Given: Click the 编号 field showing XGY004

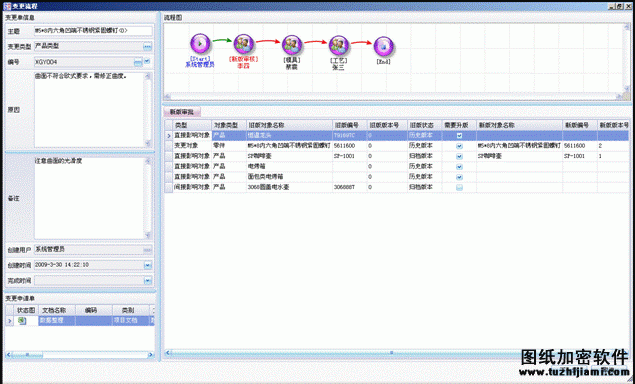Looking at the screenshot, I should pyautogui.click(x=84, y=62).
